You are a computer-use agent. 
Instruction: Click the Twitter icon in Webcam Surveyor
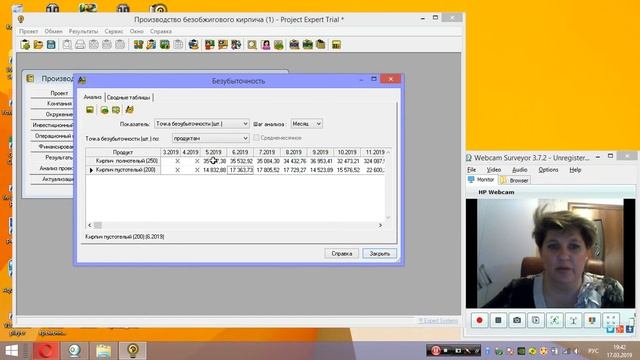click(610, 329)
